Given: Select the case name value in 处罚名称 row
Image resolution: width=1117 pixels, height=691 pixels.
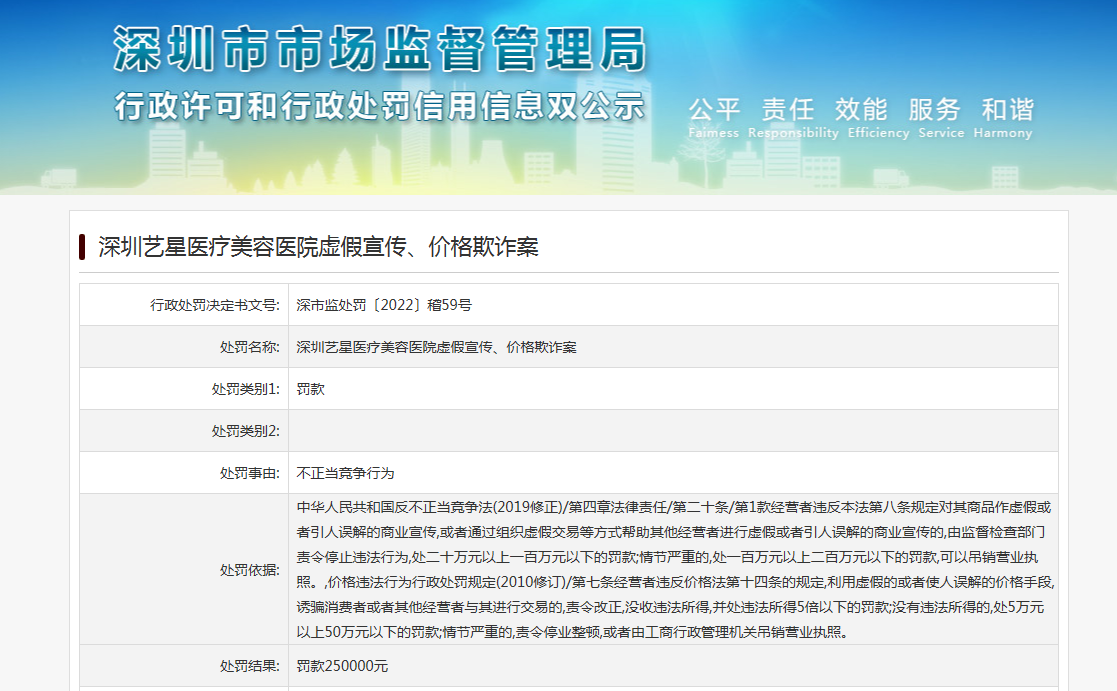Looking at the screenshot, I should pyautogui.click(x=437, y=347).
